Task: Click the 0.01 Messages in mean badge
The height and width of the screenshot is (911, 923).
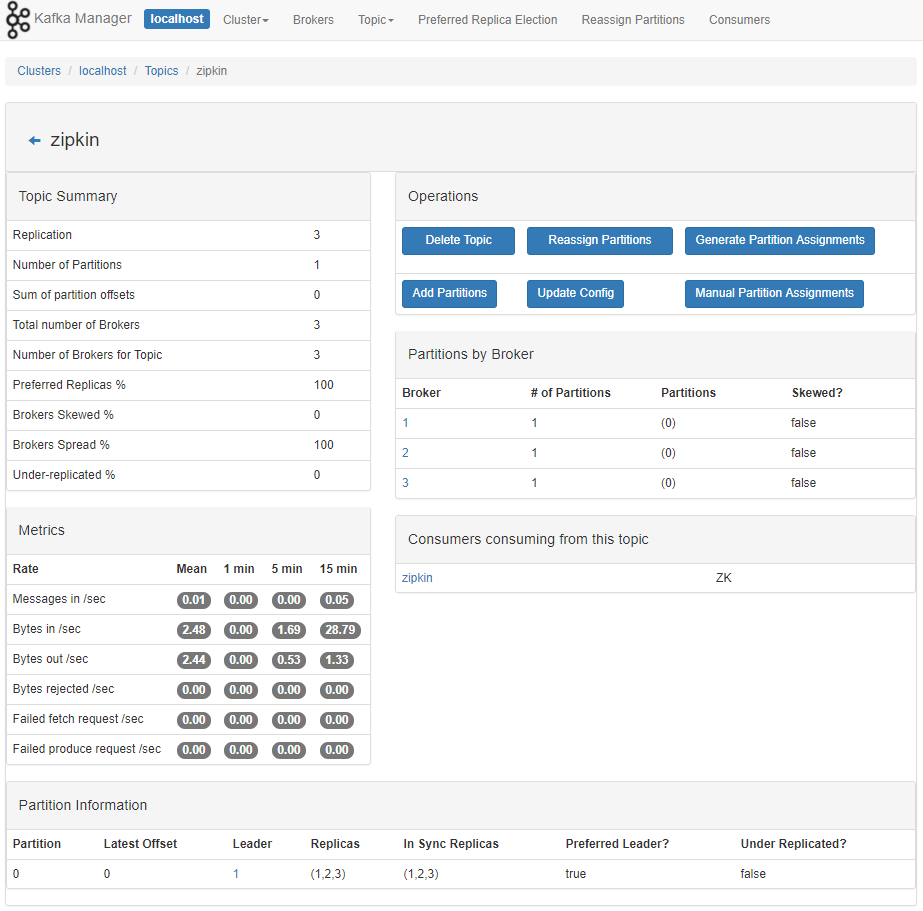Action: pyautogui.click(x=194, y=600)
